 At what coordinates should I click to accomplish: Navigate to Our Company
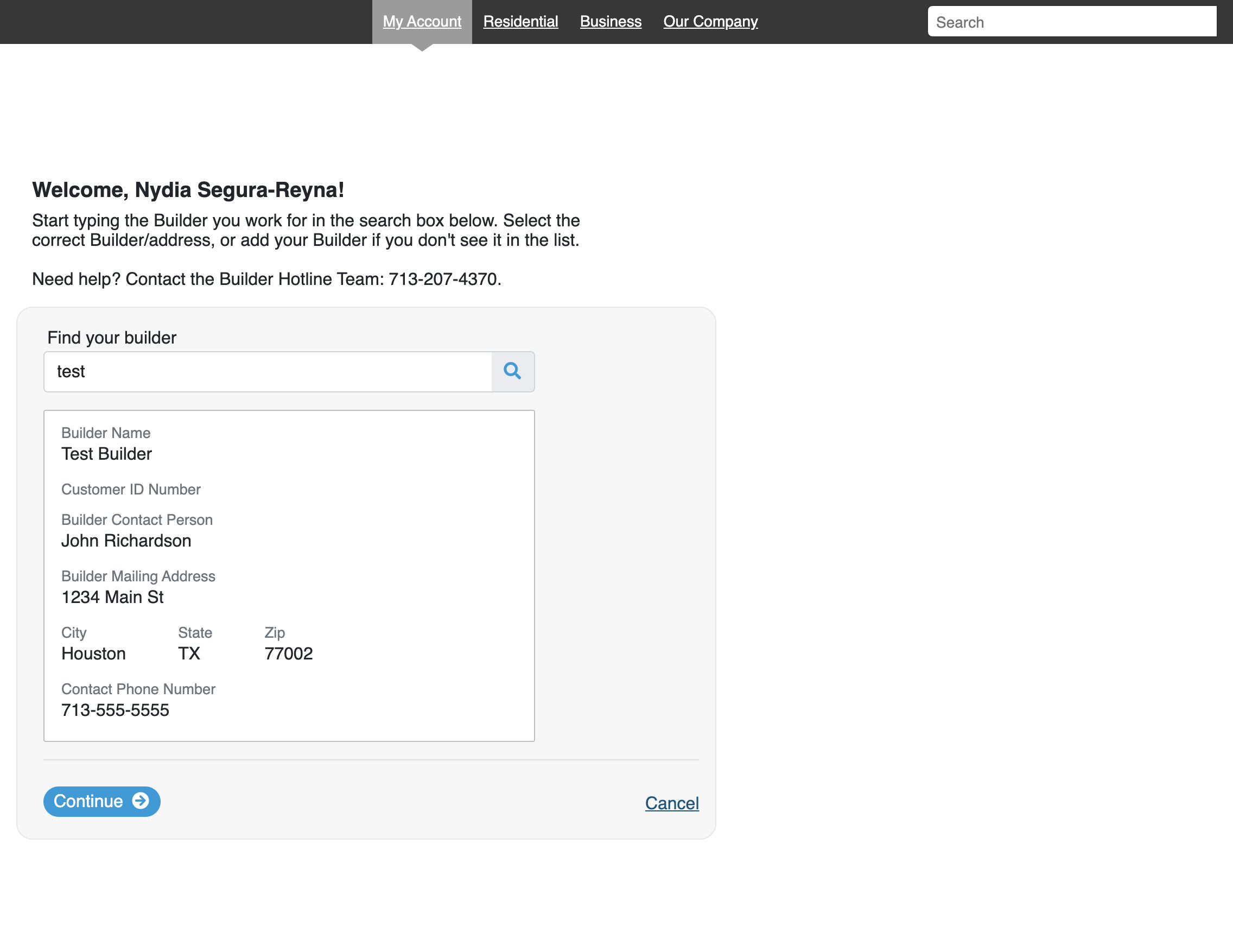coord(710,22)
